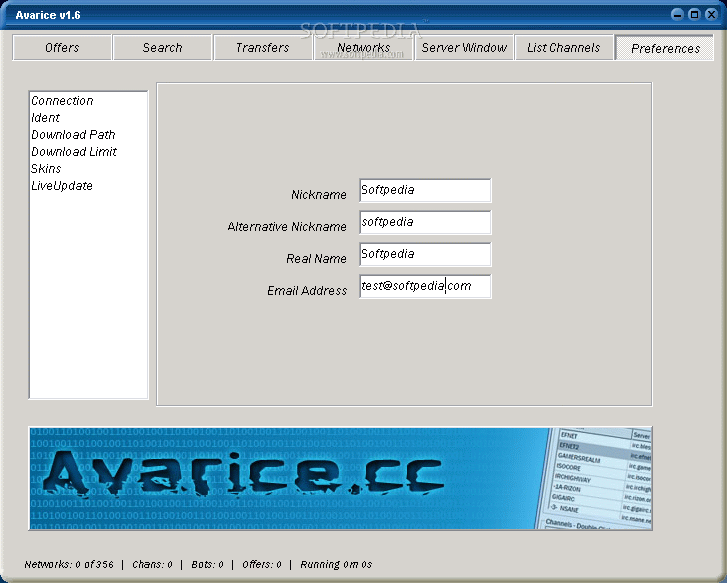Click 'Networks: 0 of 356' status text
The image size is (727, 583).
click(69, 564)
